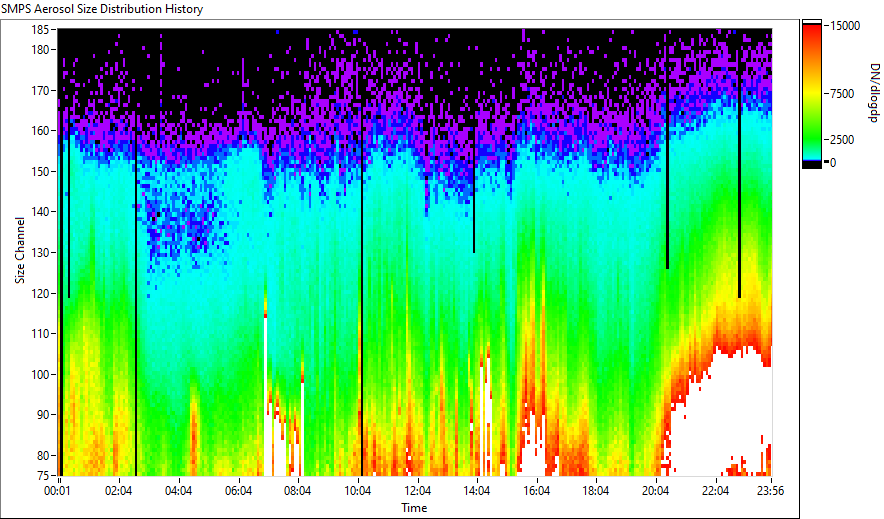Click the DN/dlogdp legend label
This screenshot has width=884, height=519.
pyautogui.click(x=873, y=92)
